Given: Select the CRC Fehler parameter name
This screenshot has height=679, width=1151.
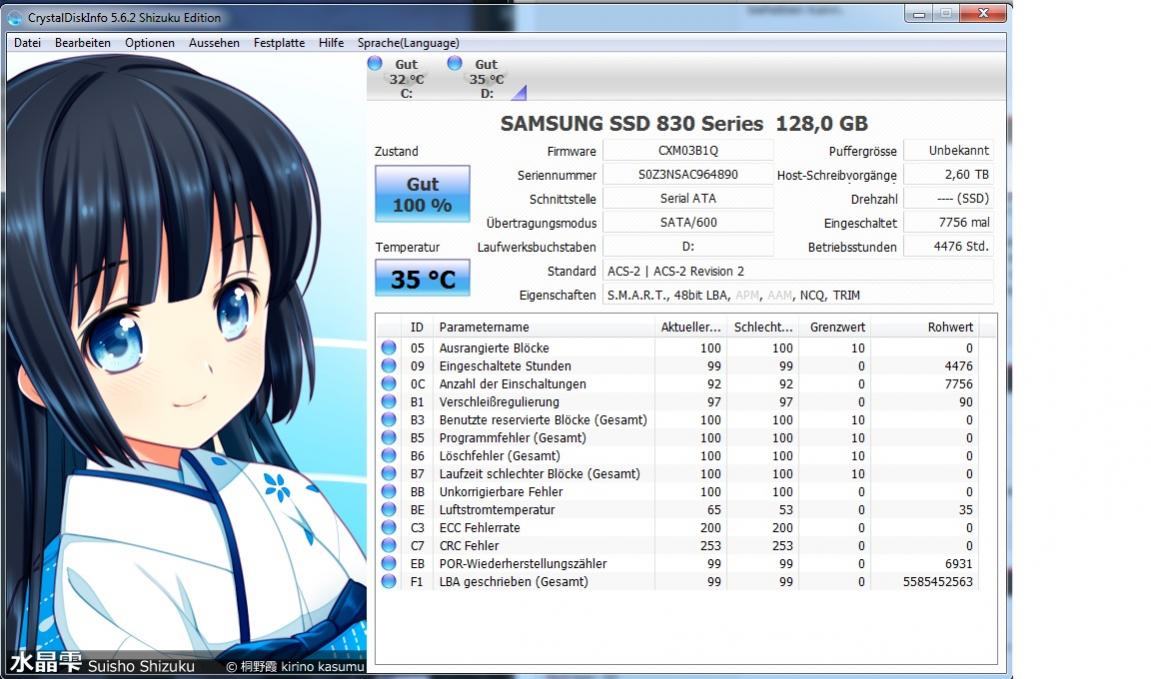Looking at the screenshot, I should [x=469, y=545].
